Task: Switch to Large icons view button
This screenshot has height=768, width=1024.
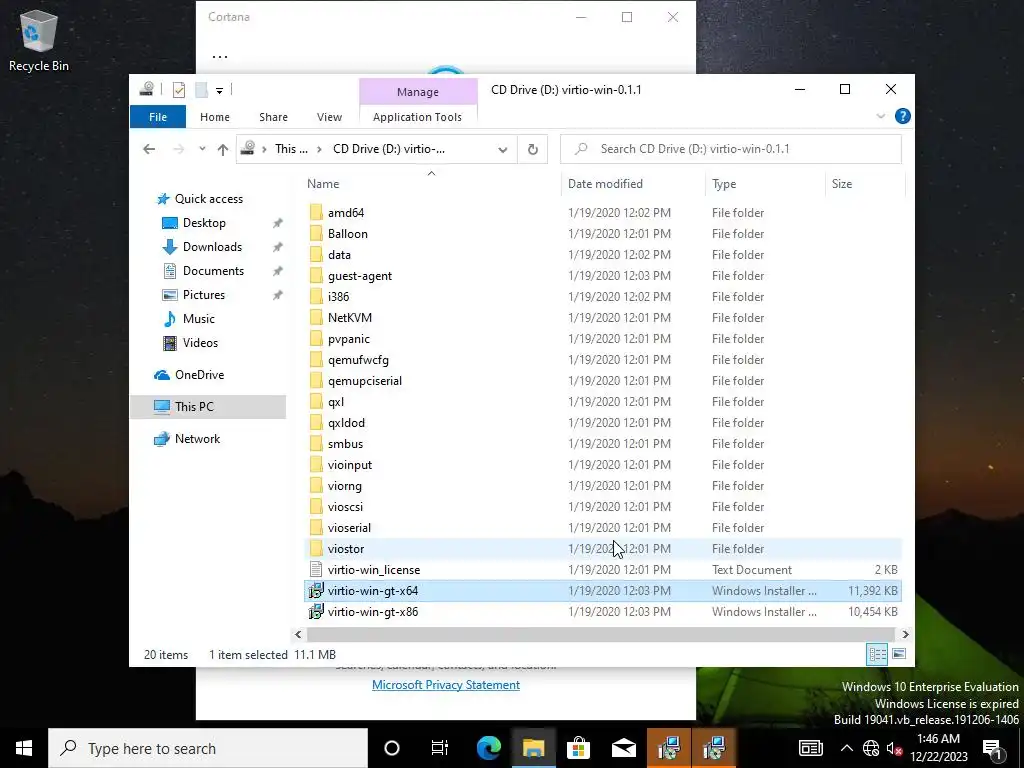Action: tap(899, 654)
